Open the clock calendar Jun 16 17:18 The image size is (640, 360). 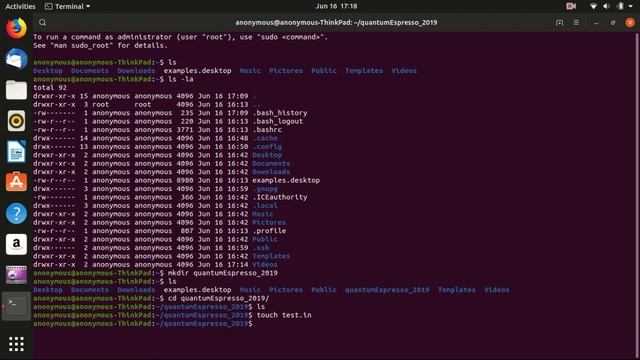click(x=336, y=6)
